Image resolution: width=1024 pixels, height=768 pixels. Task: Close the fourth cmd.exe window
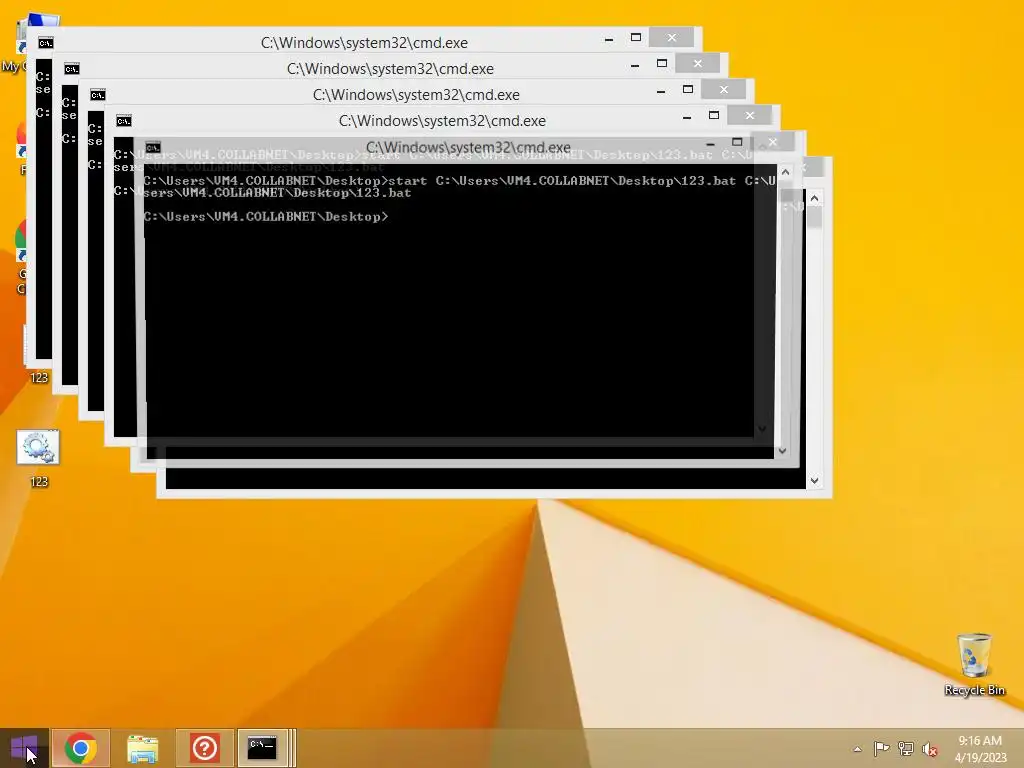click(x=750, y=116)
